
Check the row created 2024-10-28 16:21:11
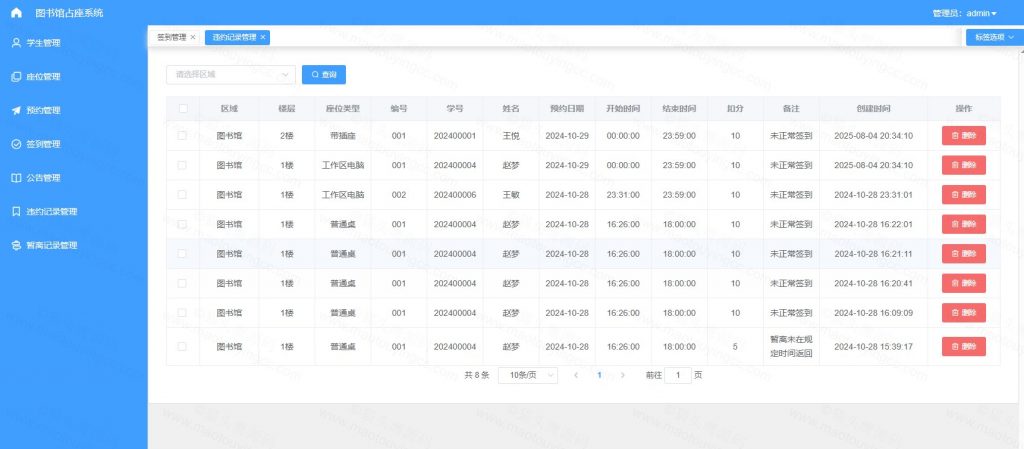pos(182,253)
